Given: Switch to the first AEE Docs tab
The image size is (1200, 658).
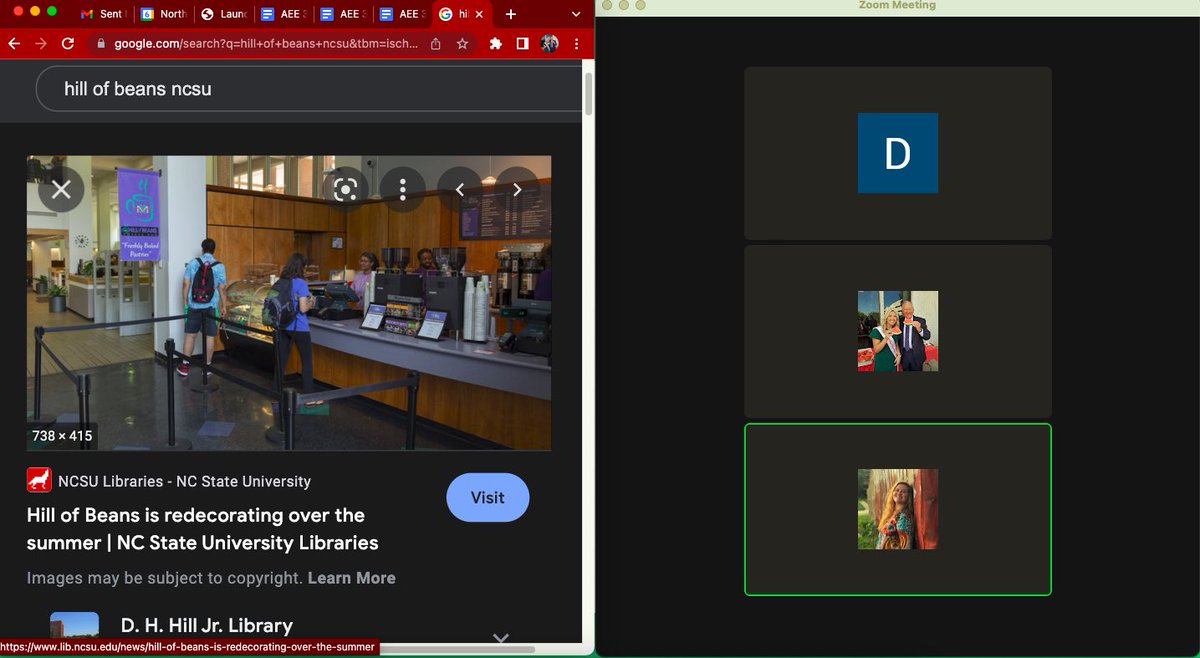Looking at the screenshot, I should (x=283, y=14).
